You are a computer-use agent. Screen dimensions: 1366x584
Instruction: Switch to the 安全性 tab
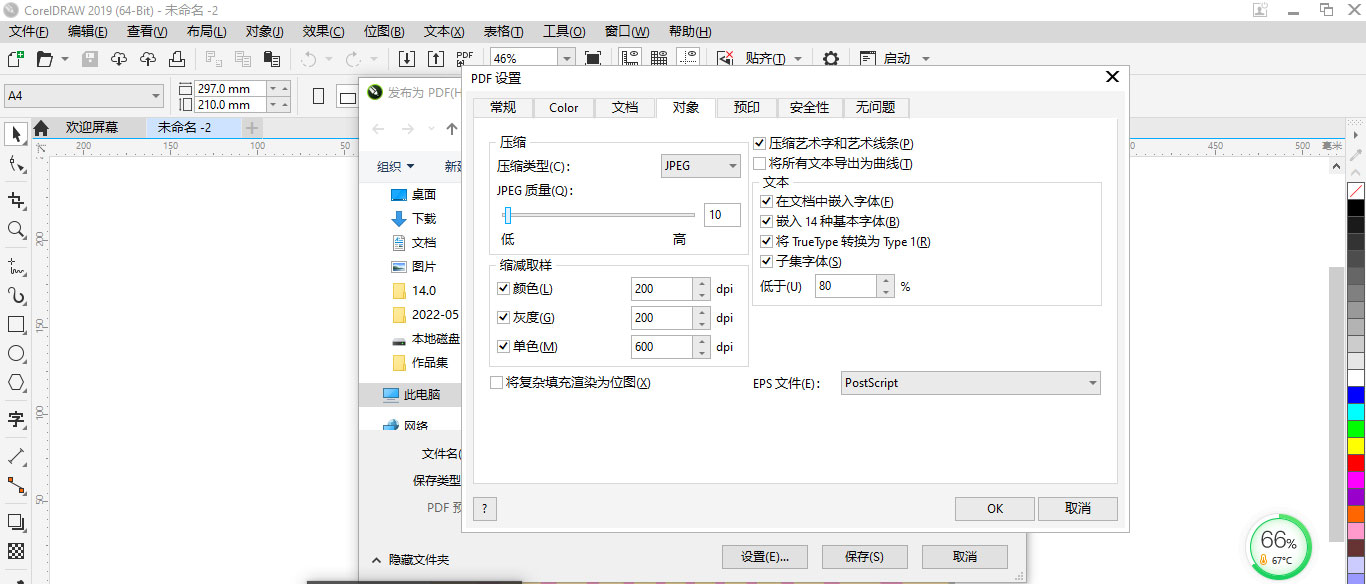809,107
